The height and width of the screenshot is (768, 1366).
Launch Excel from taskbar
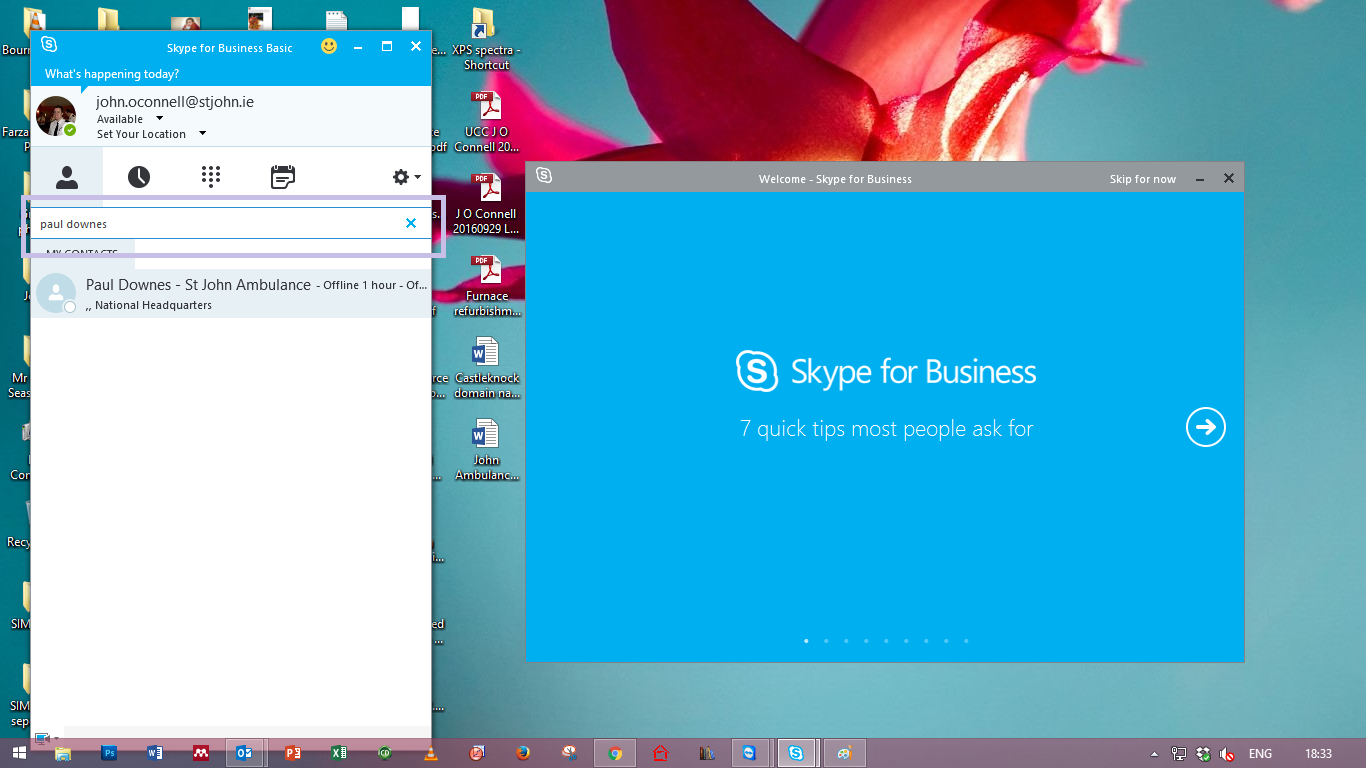[339, 753]
